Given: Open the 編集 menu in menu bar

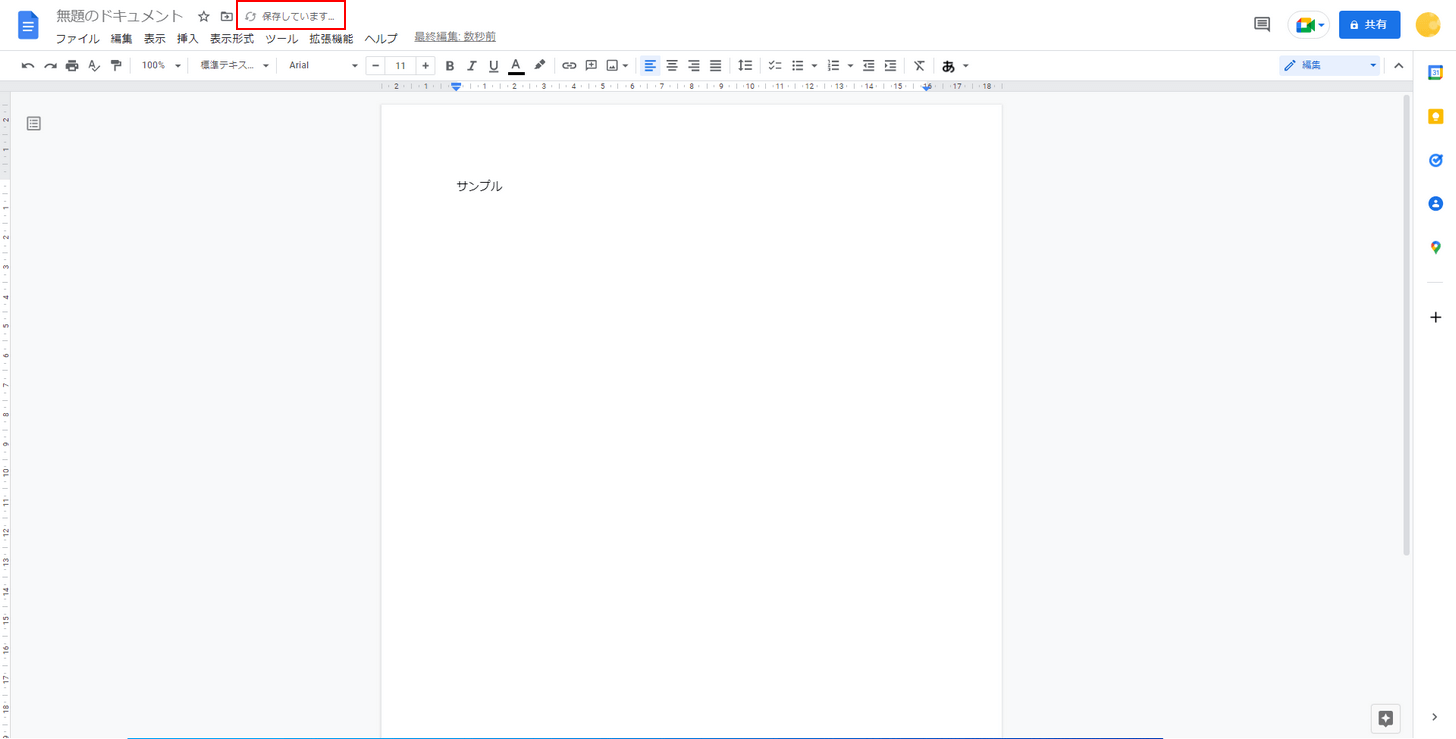Looking at the screenshot, I should click(121, 39).
